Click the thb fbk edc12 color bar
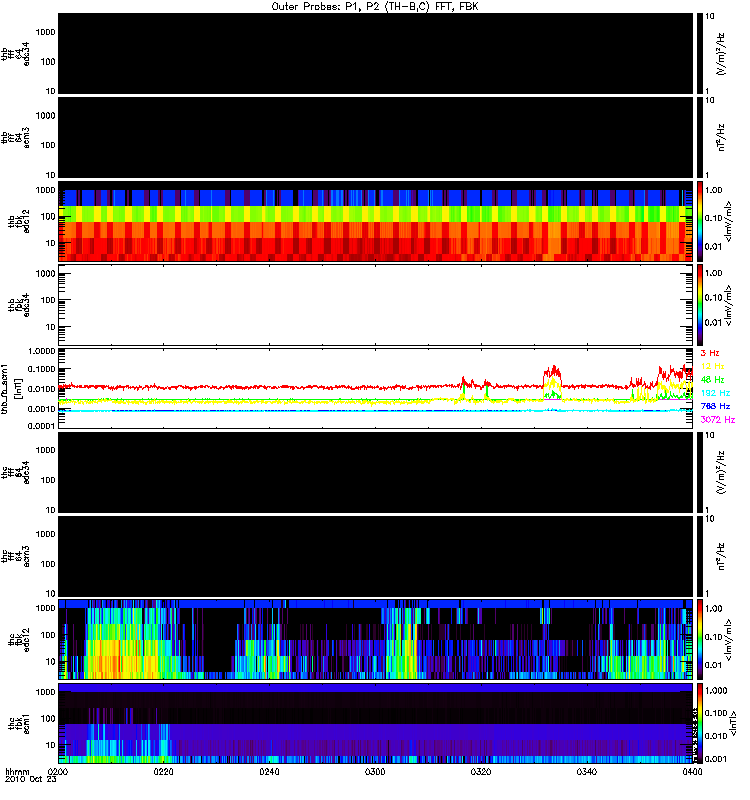Screen dimensions: 750x800 pyautogui.click(x=700, y=221)
